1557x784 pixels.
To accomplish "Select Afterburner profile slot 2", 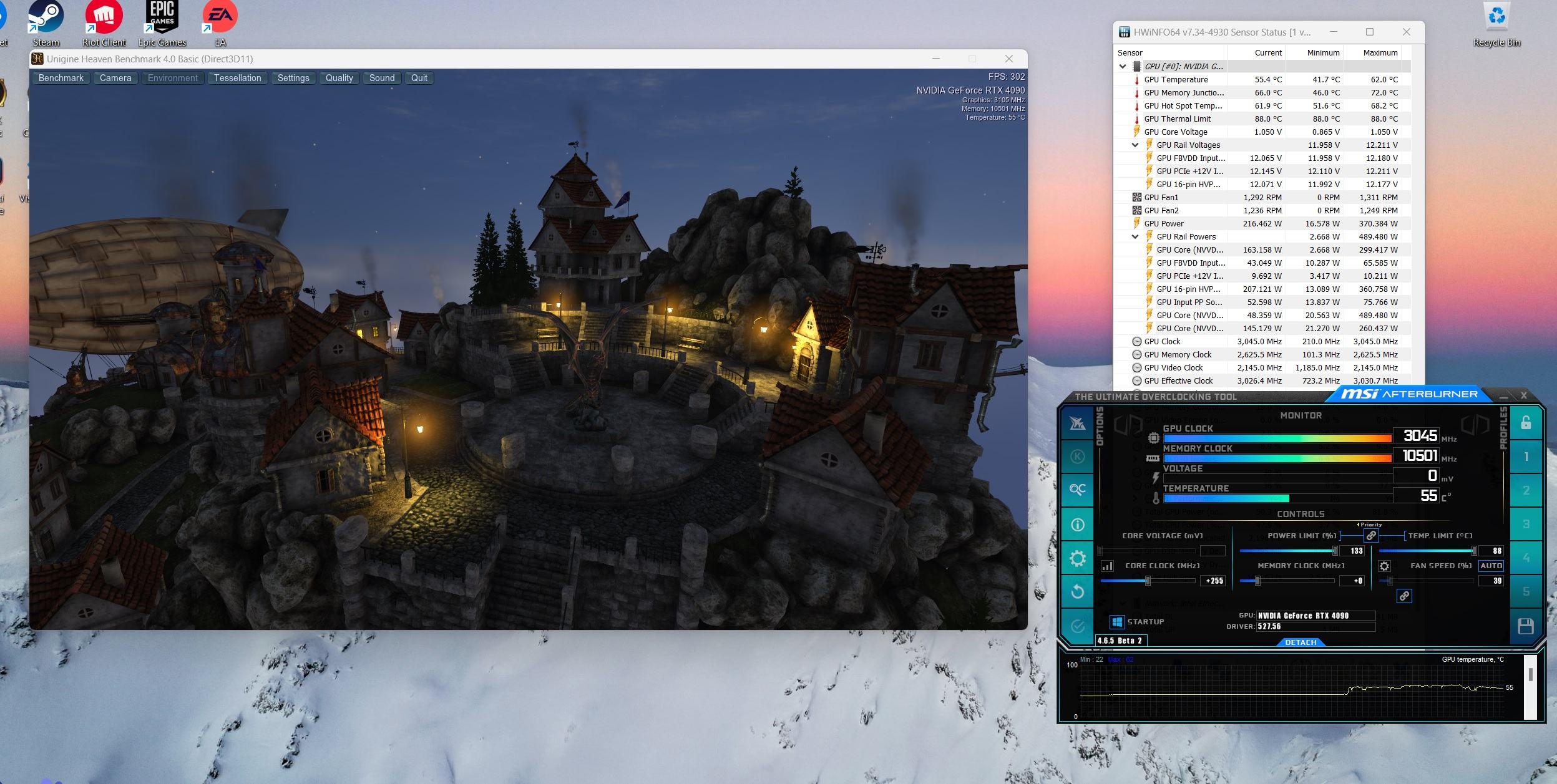I will point(1526,490).
